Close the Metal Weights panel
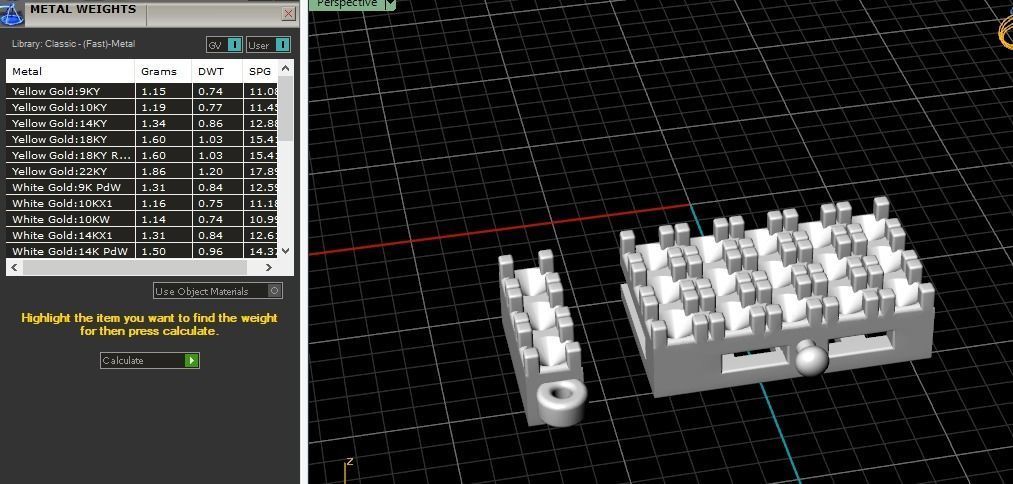The height and width of the screenshot is (484, 1013). pyautogui.click(x=288, y=14)
